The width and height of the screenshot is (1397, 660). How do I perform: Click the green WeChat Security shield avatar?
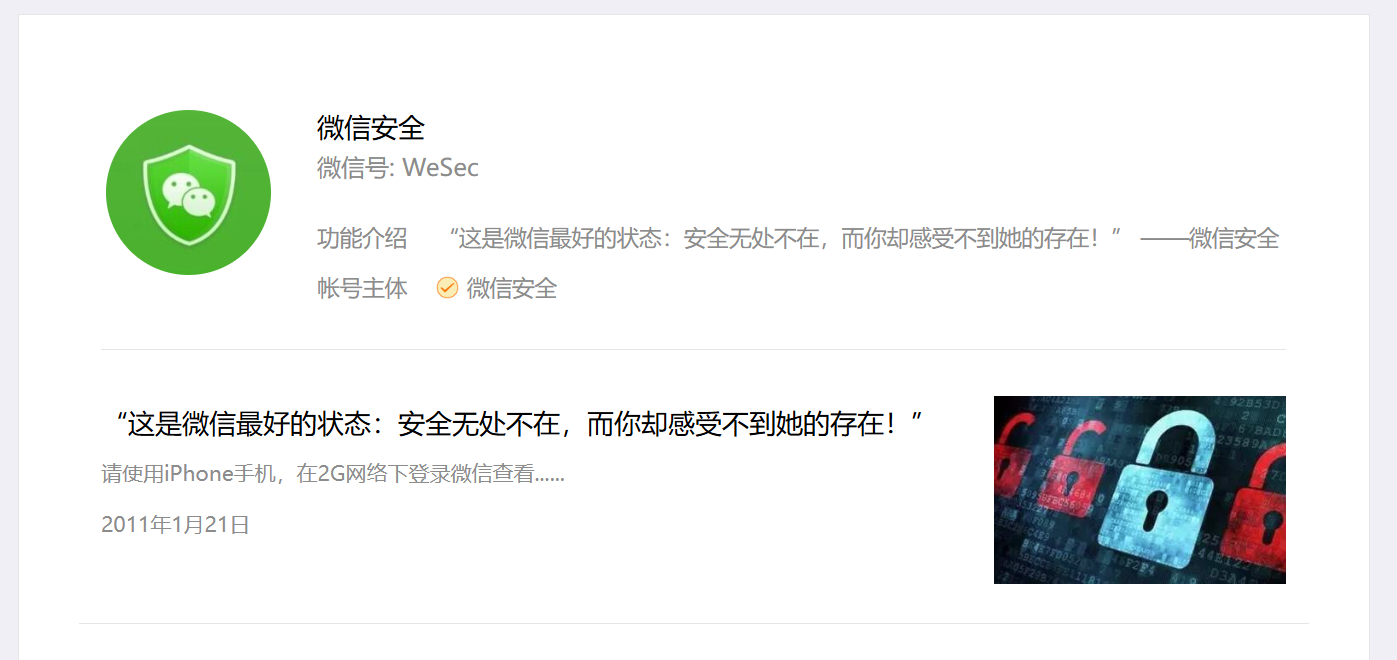[188, 192]
